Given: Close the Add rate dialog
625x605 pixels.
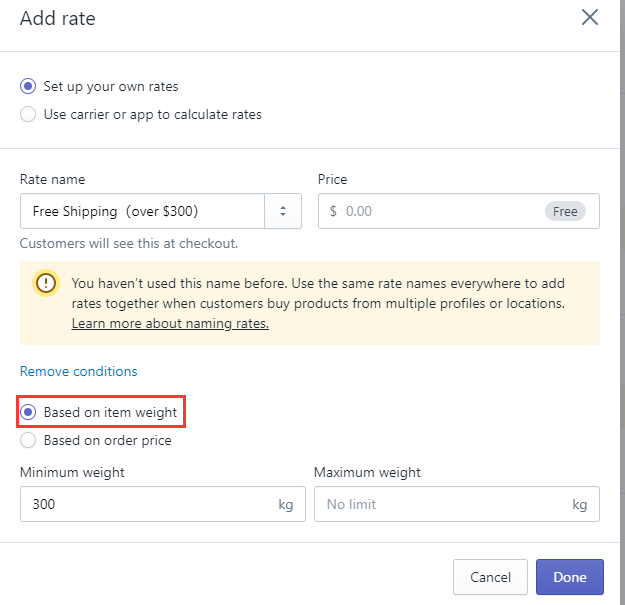Looking at the screenshot, I should click(x=590, y=17).
